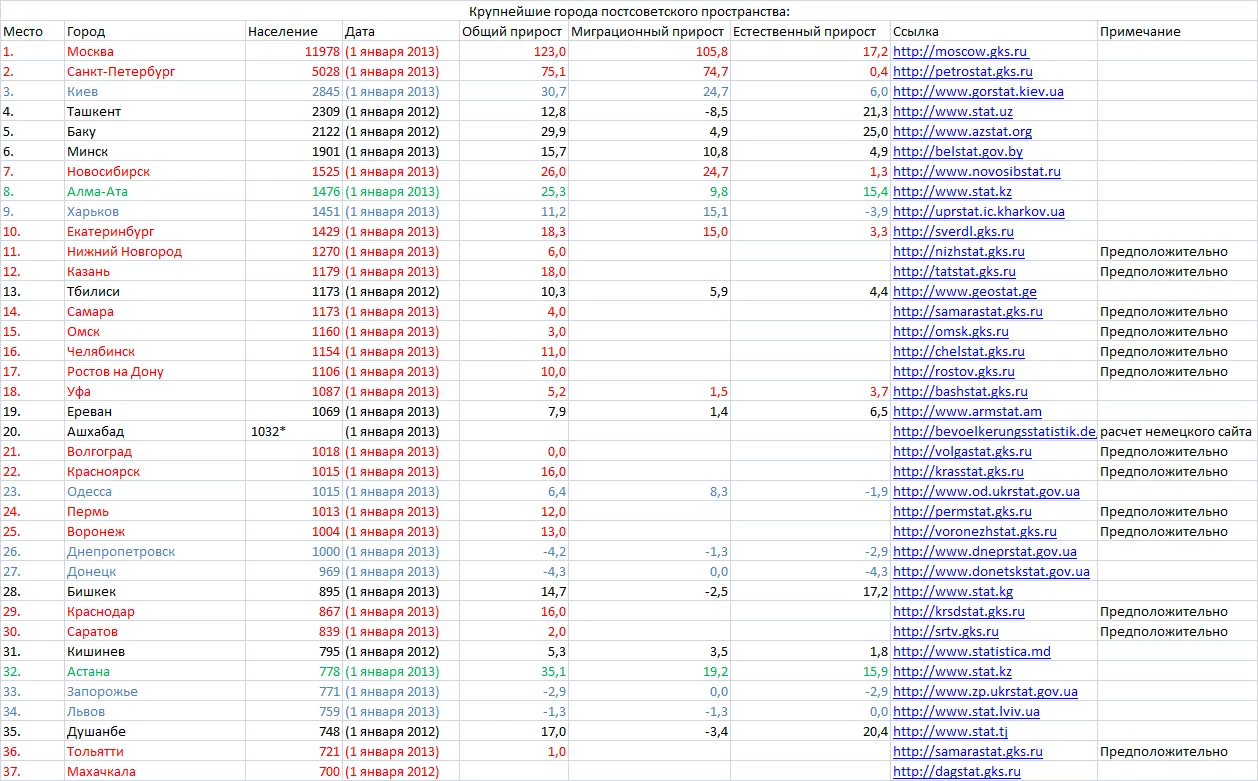Follow the bevoelkerungsstatistik.de link
The height and width of the screenshot is (781, 1258).
click(994, 431)
